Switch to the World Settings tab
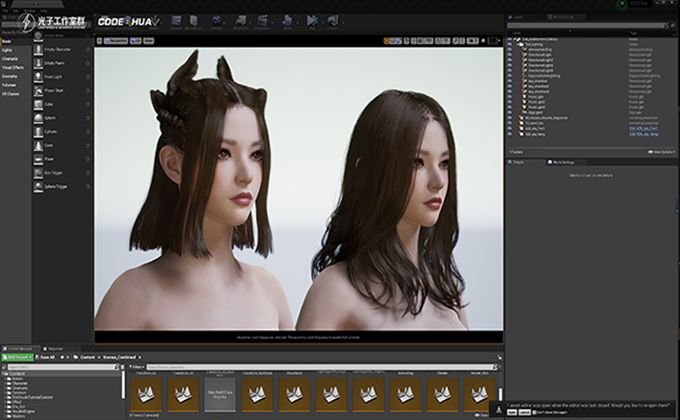The image size is (680, 420). point(561,162)
